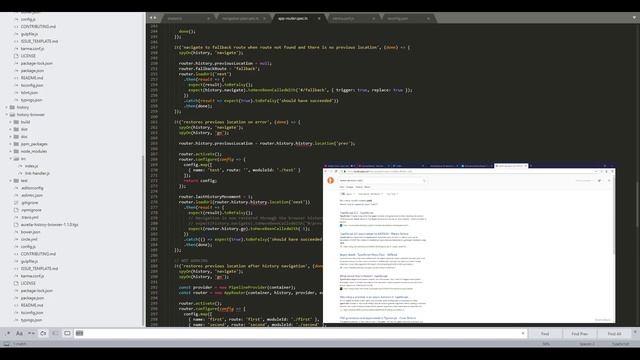Open dropdown arrow at find field's end
The height and width of the screenshot is (360, 640).
click(x=523, y=333)
